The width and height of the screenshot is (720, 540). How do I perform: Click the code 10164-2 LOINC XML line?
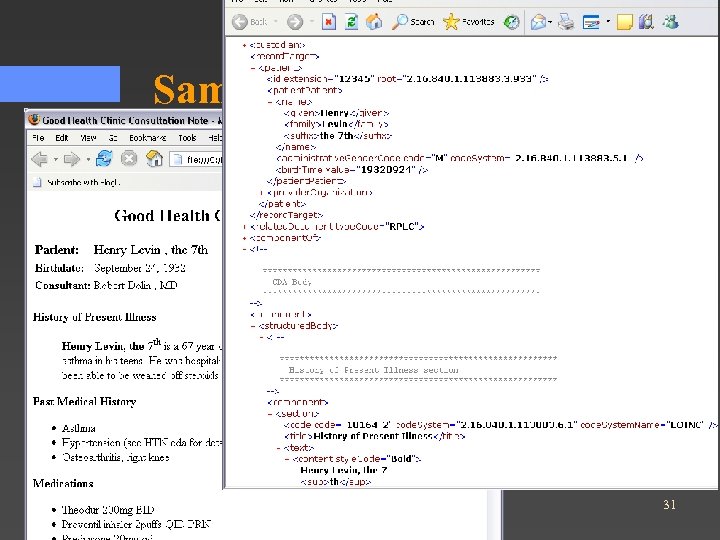pos(501,425)
